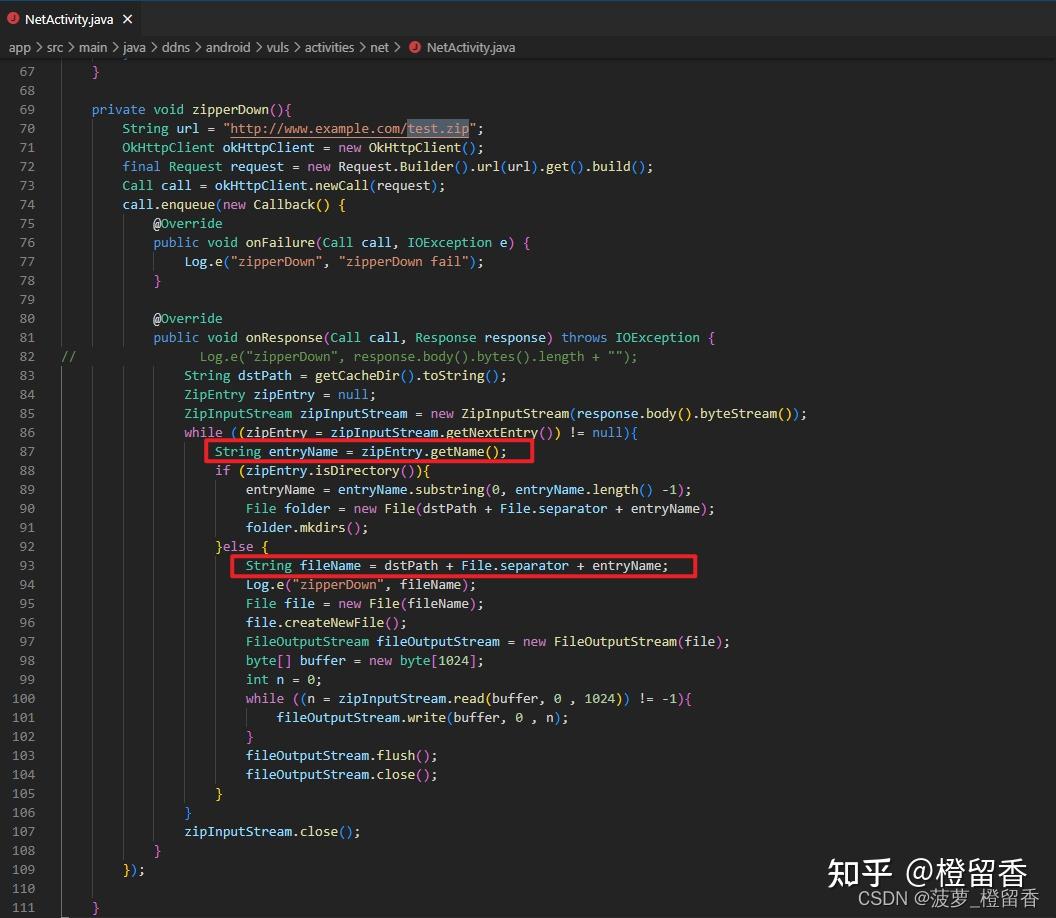This screenshot has width=1056, height=918.
Task: Click the NetActivity.java breadcrumb entry
Action: (470, 47)
